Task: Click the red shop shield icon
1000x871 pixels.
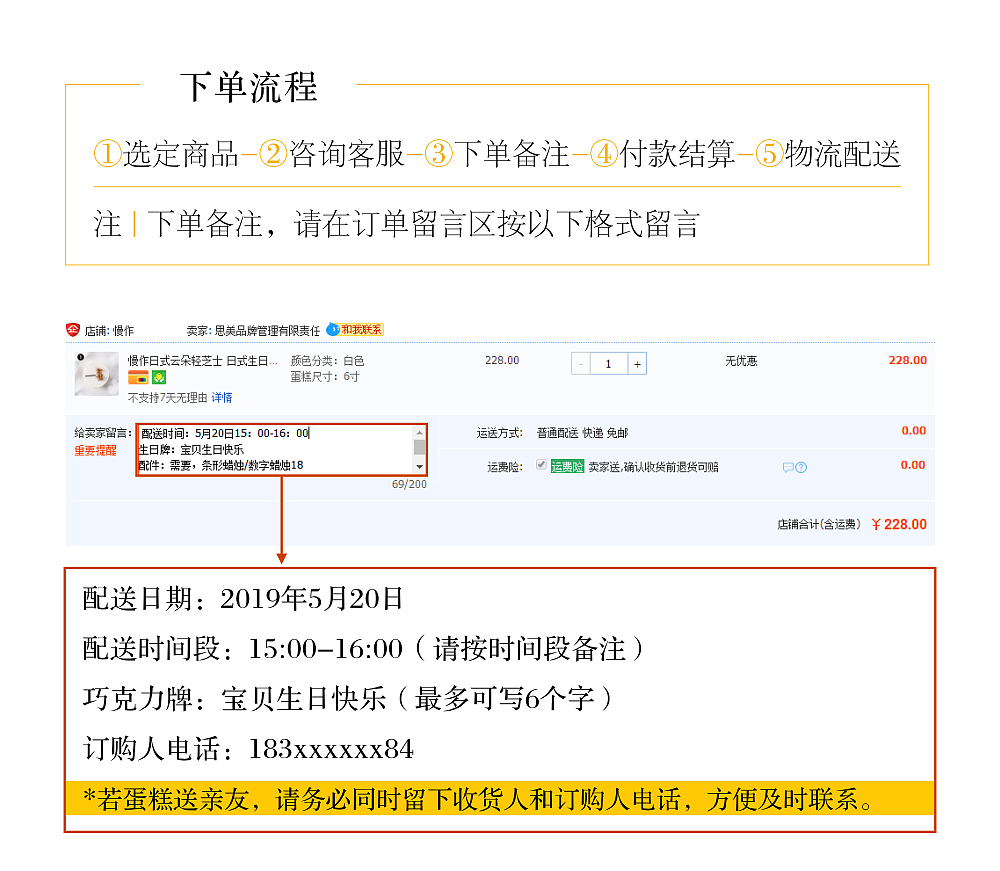Action: (73, 330)
